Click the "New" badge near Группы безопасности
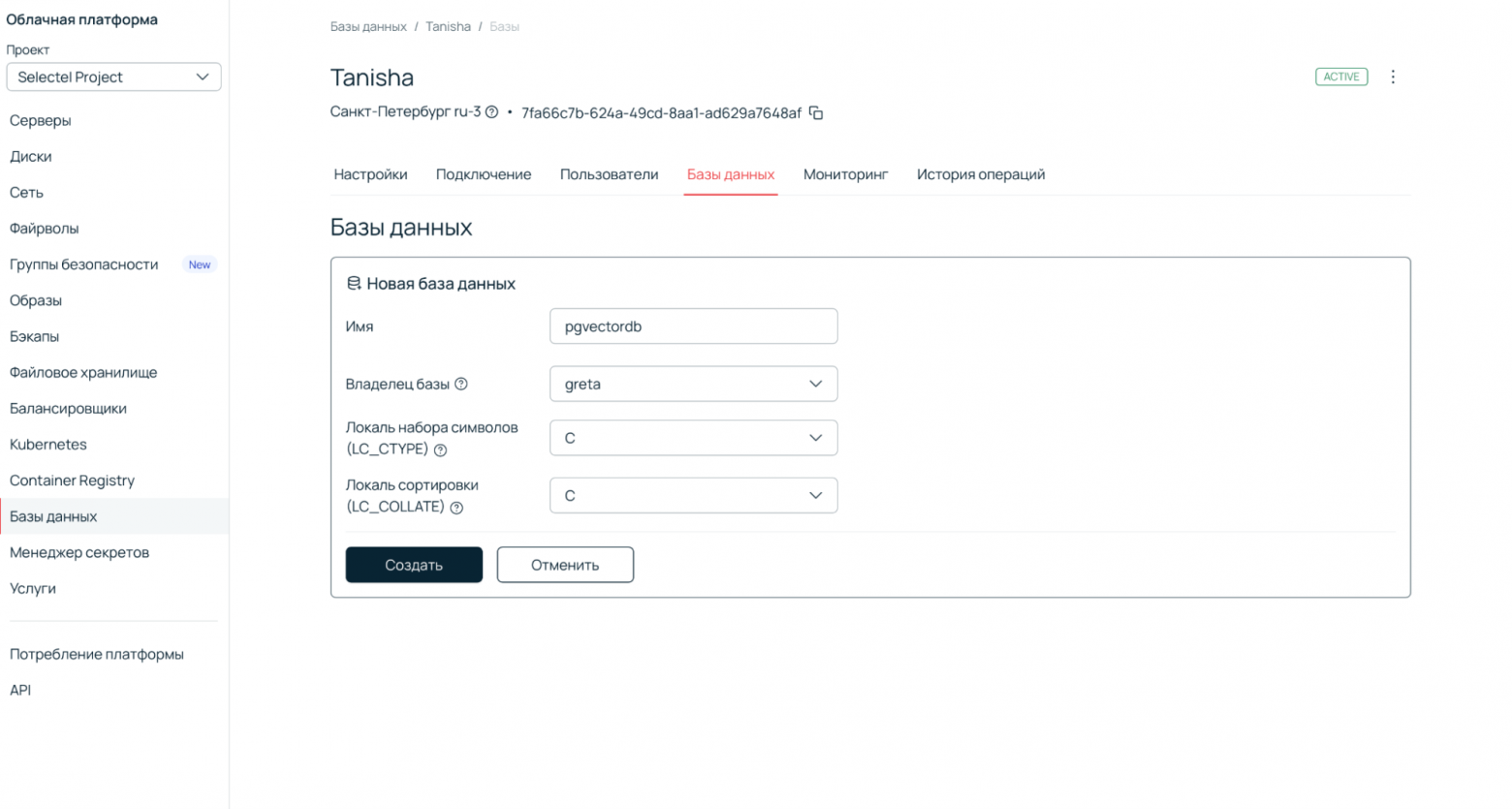Viewport: 1512px width, 809px height. tap(199, 264)
